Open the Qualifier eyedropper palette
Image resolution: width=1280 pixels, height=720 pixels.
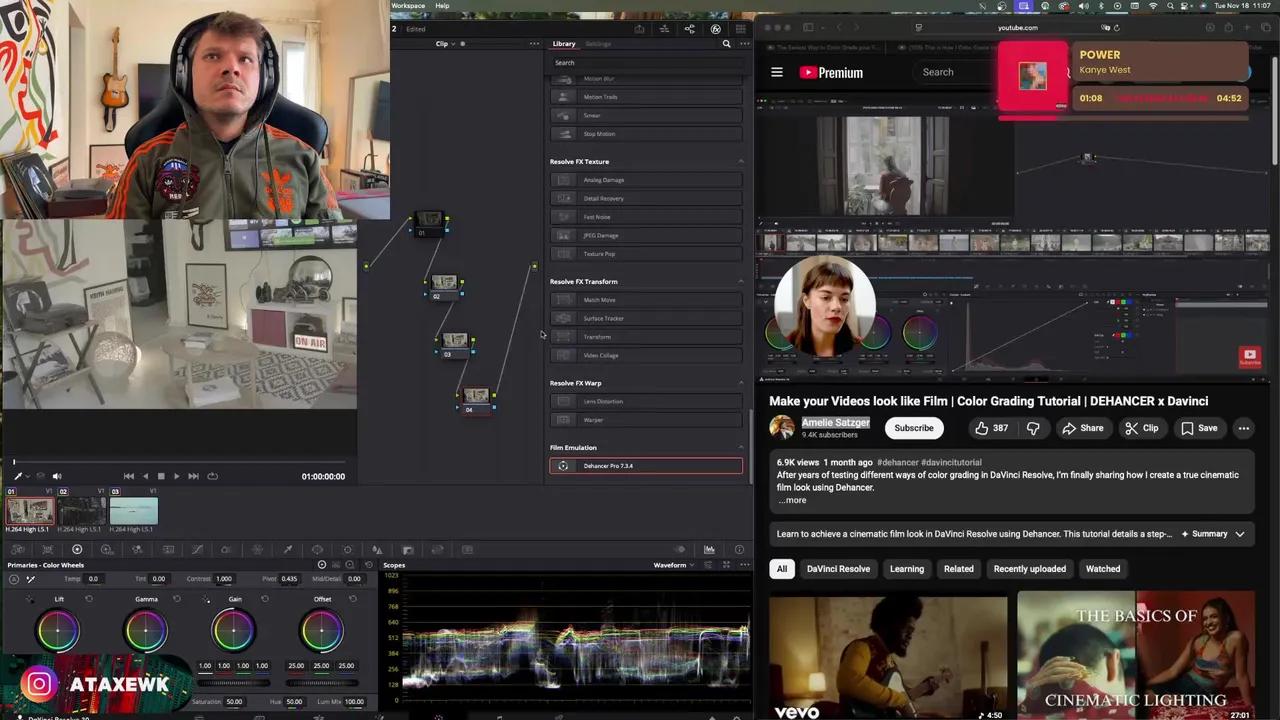[288, 549]
